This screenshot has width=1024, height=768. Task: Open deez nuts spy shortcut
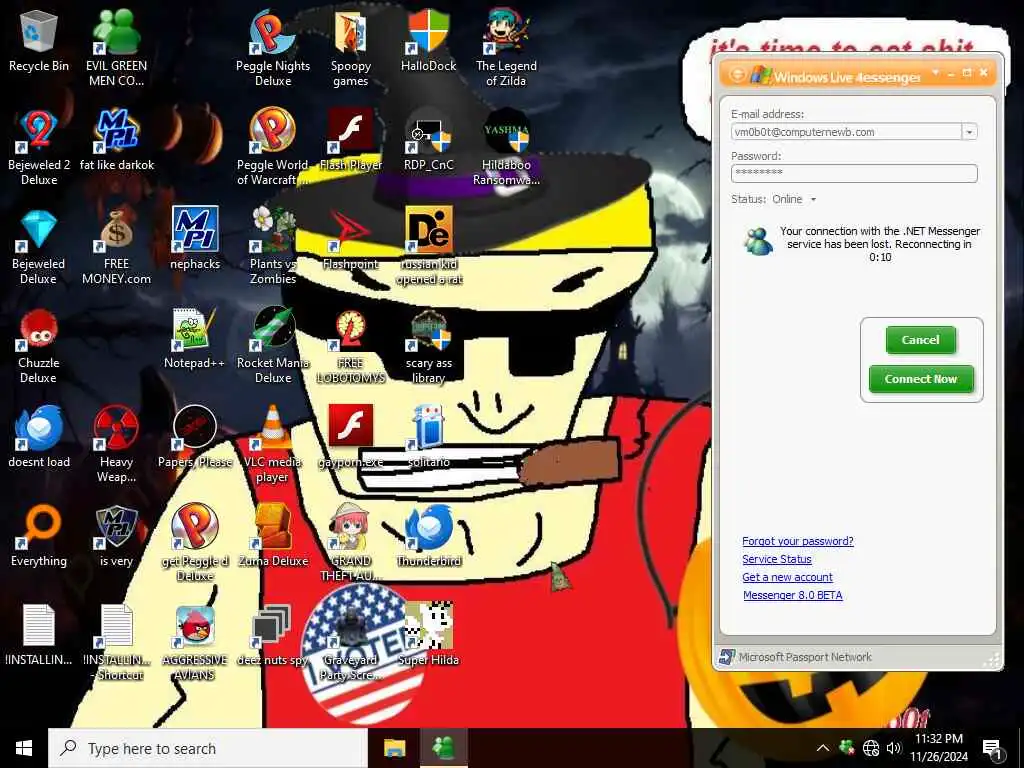pos(273,635)
